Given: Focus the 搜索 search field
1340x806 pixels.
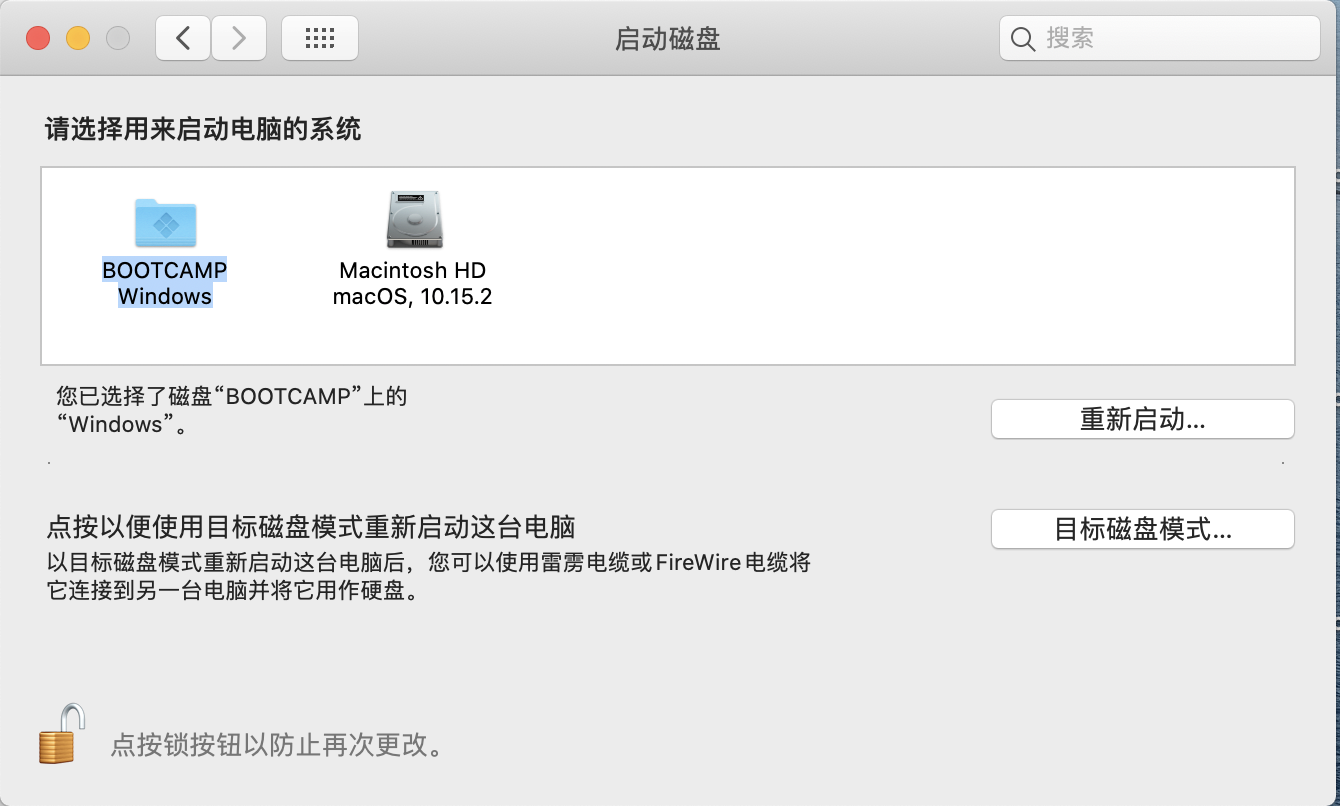Looking at the screenshot, I should click(x=1160, y=39).
